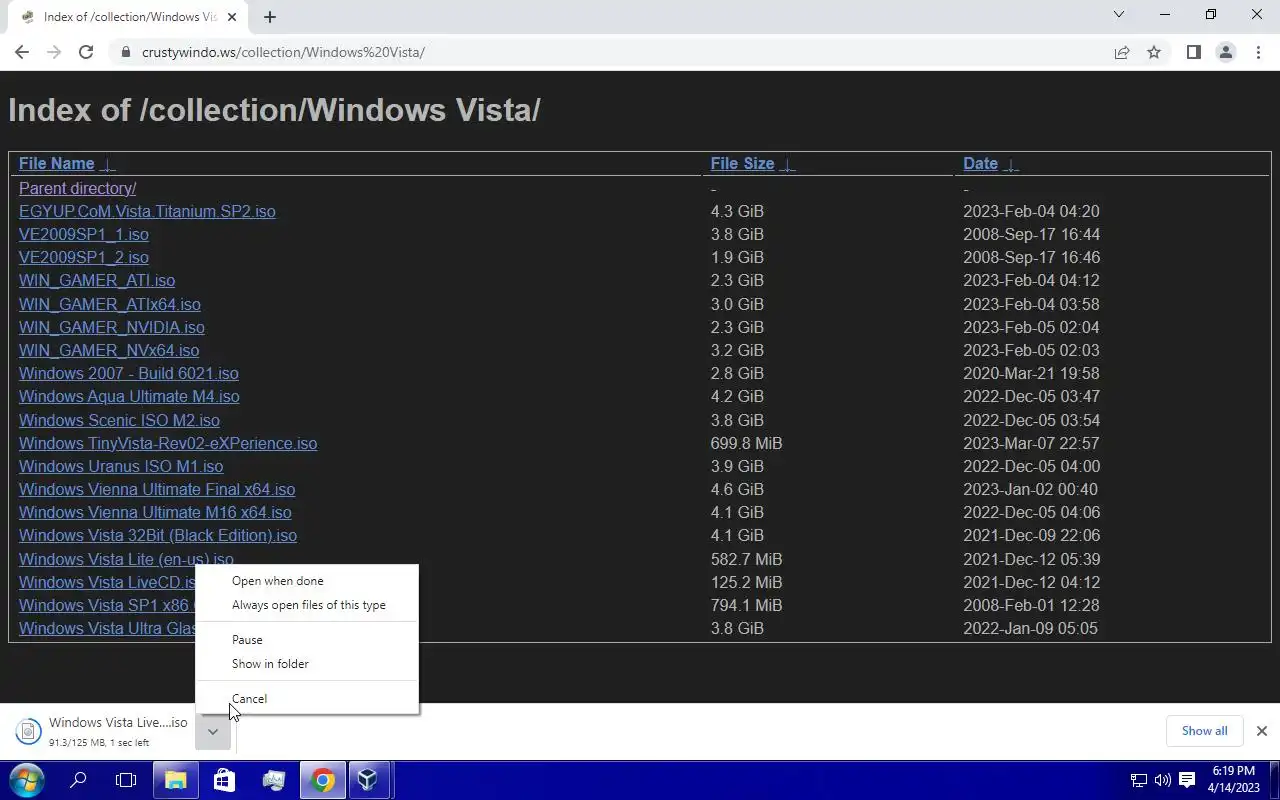Download Windows 2007 - Build 6021.iso
1280x800 pixels.
click(128, 373)
